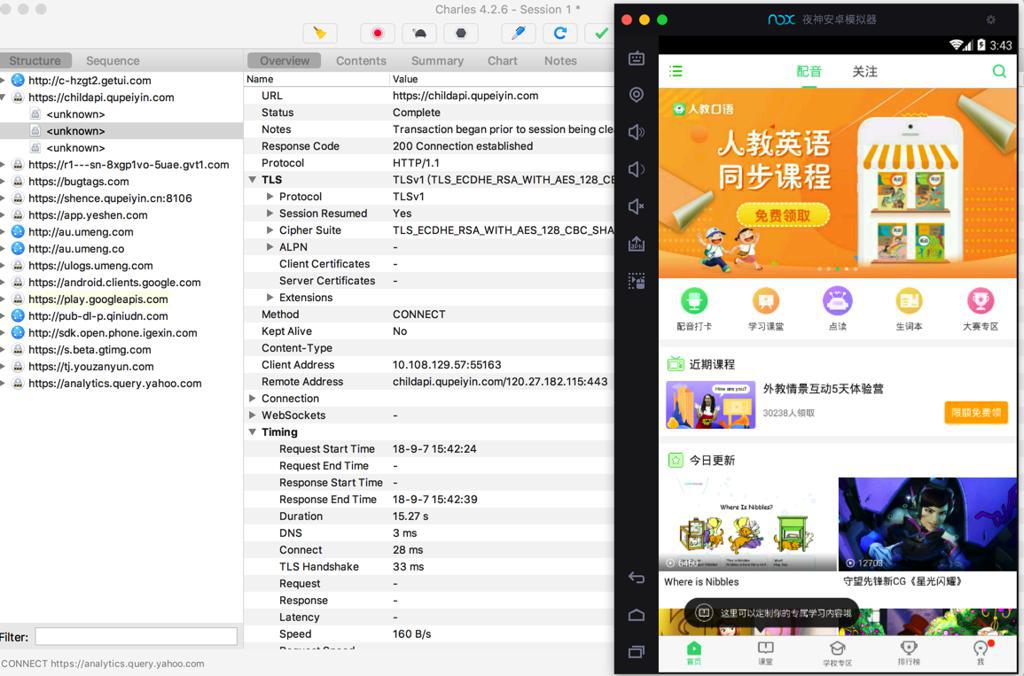Open the Chart tab
1024x676 pixels.
[x=502, y=61]
